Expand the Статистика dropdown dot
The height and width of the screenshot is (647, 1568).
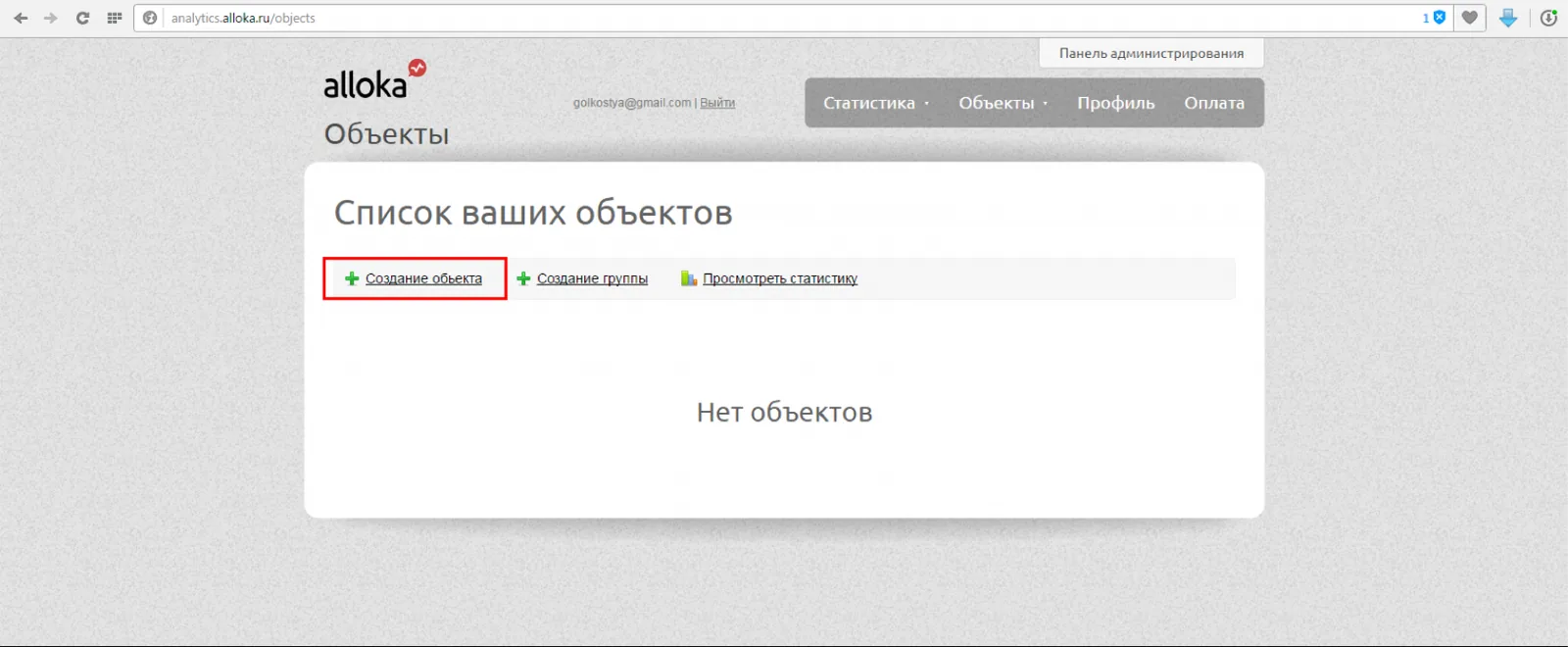pos(926,103)
